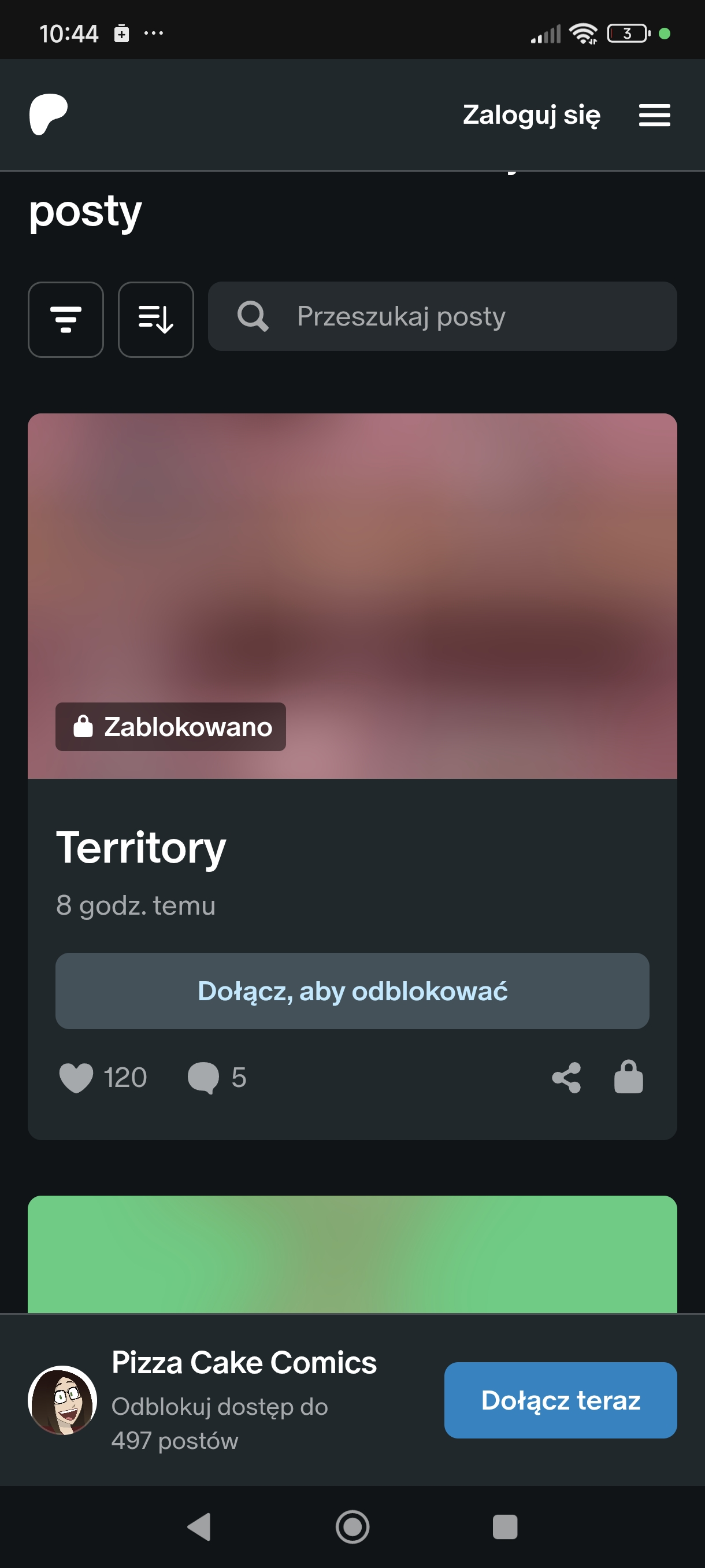This screenshot has height=1568, width=705.
Task: Tap the Patreon logo icon
Action: click(x=49, y=114)
